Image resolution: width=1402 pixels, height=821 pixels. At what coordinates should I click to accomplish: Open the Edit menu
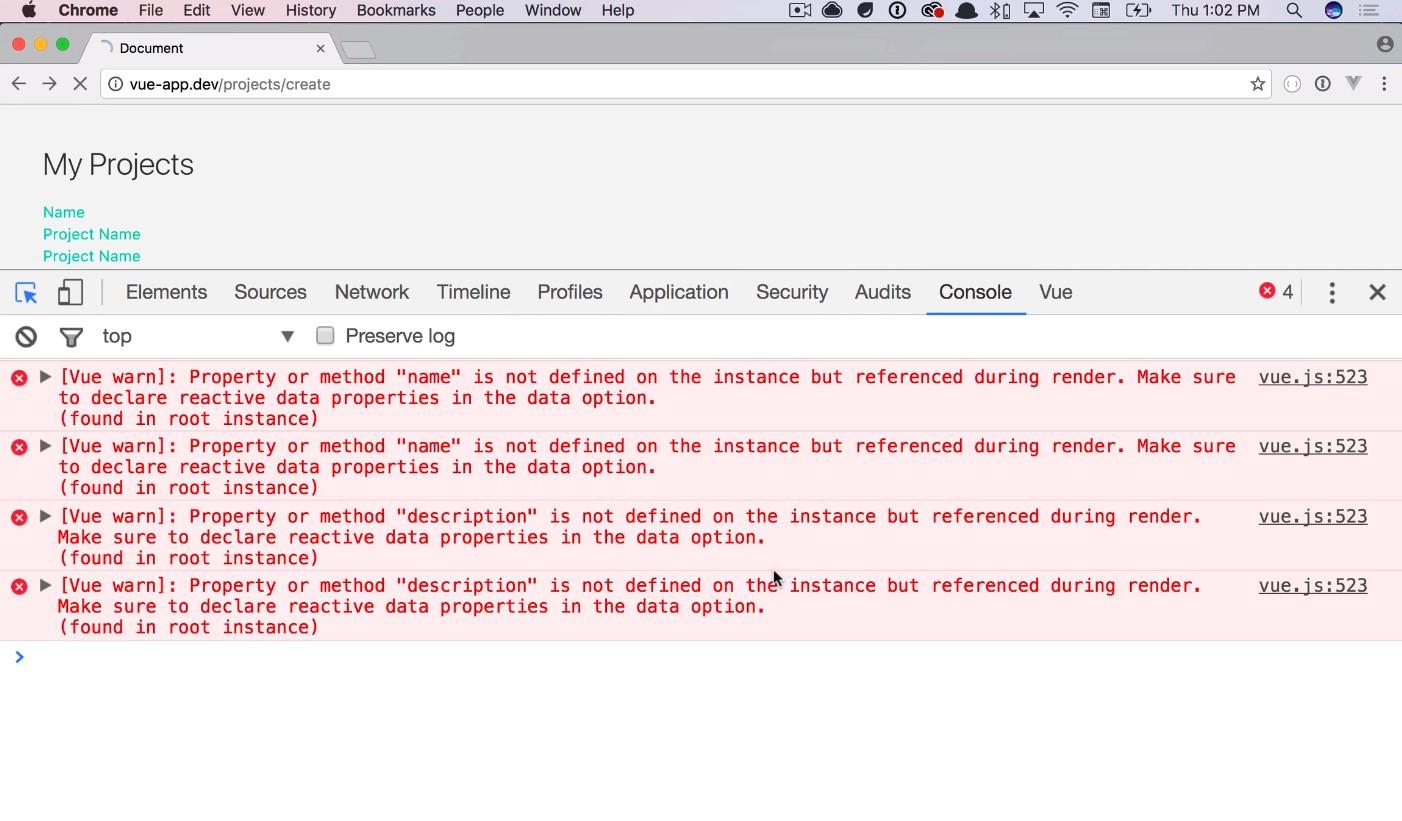(x=197, y=10)
